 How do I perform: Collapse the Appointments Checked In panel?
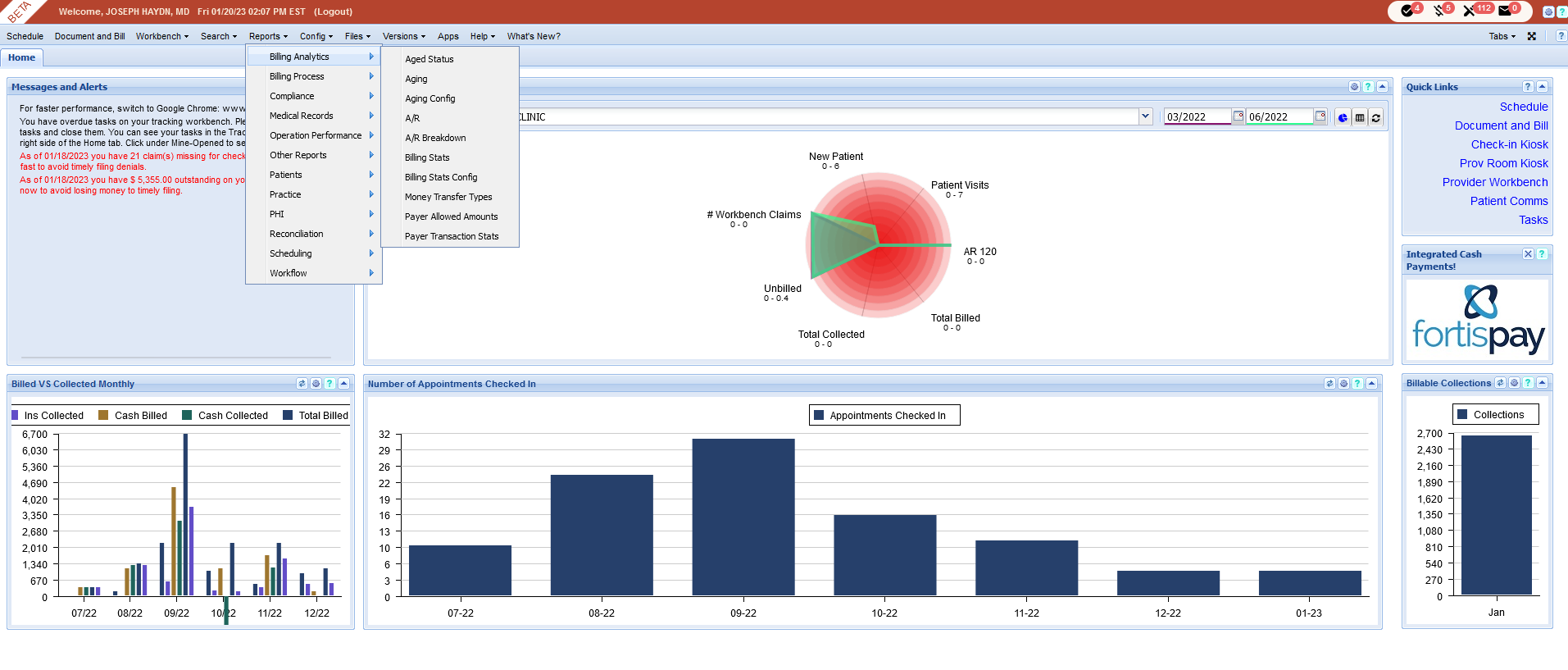click(x=1371, y=384)
